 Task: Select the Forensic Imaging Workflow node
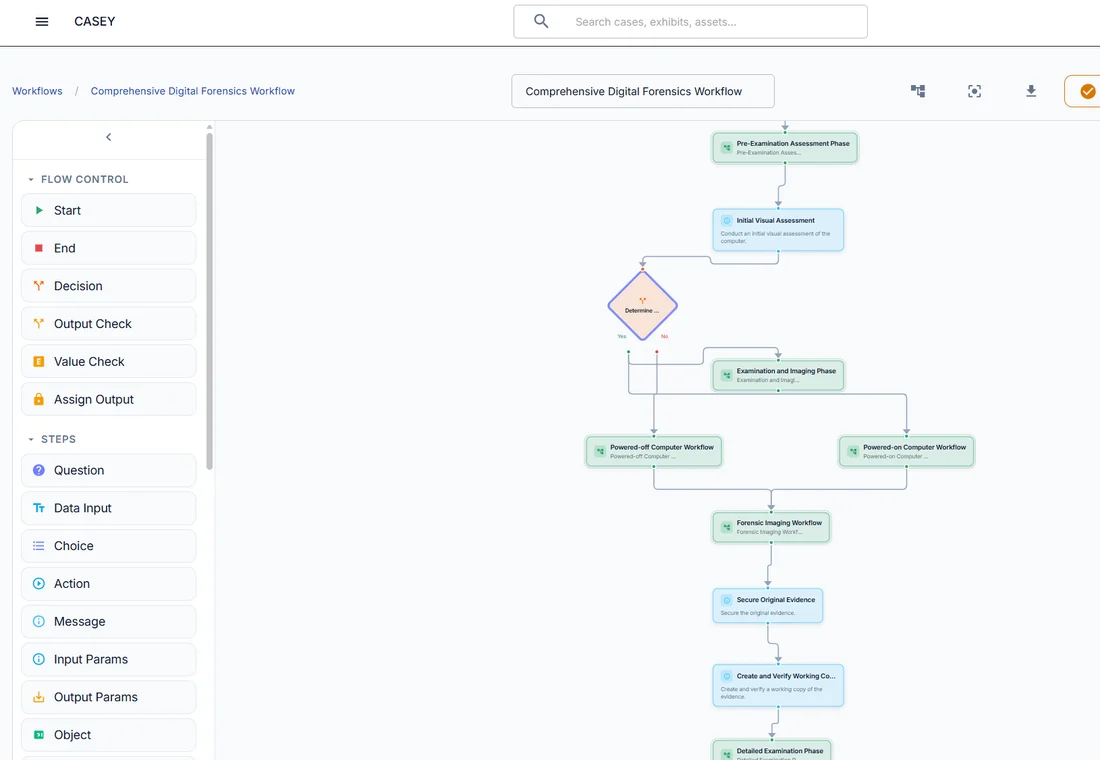pyautogui.click(x=771, y=528)
